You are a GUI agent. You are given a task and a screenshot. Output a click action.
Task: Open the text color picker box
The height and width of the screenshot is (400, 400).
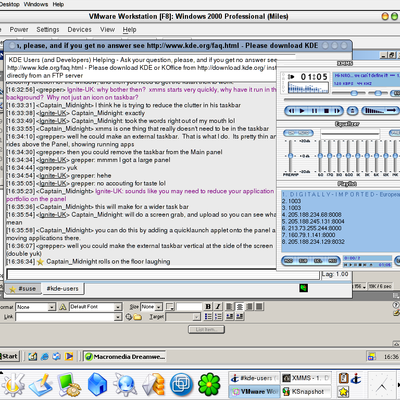click(x=170, y=307)
